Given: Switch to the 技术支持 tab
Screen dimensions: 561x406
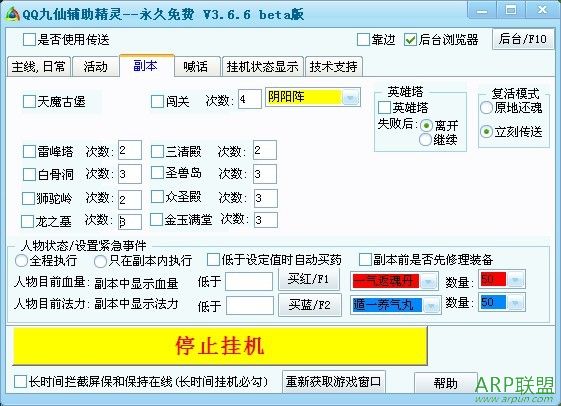Looking at the screenshot, I should [333, 67].
